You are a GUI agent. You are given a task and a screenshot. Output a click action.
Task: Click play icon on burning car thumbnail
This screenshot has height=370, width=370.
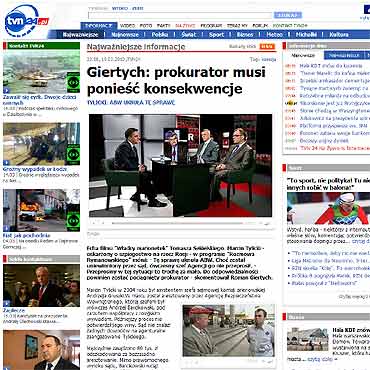point(6,229)
